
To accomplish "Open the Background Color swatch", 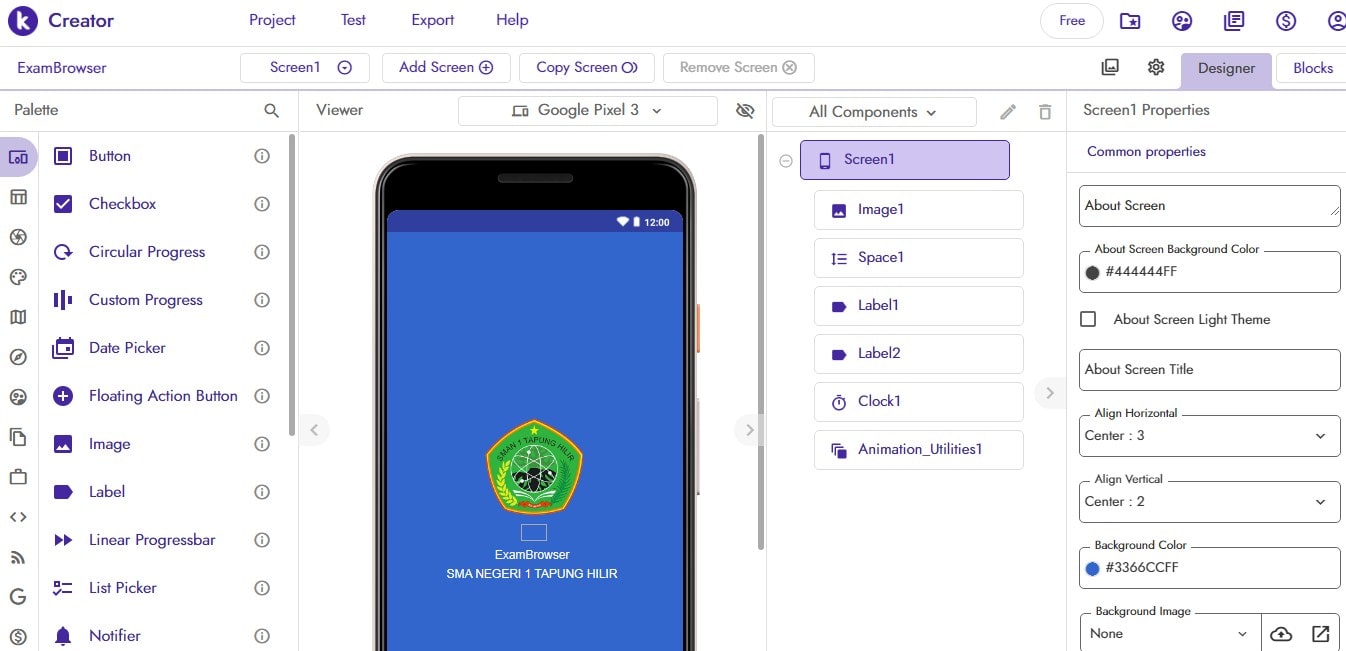I will click(1094, 568).
